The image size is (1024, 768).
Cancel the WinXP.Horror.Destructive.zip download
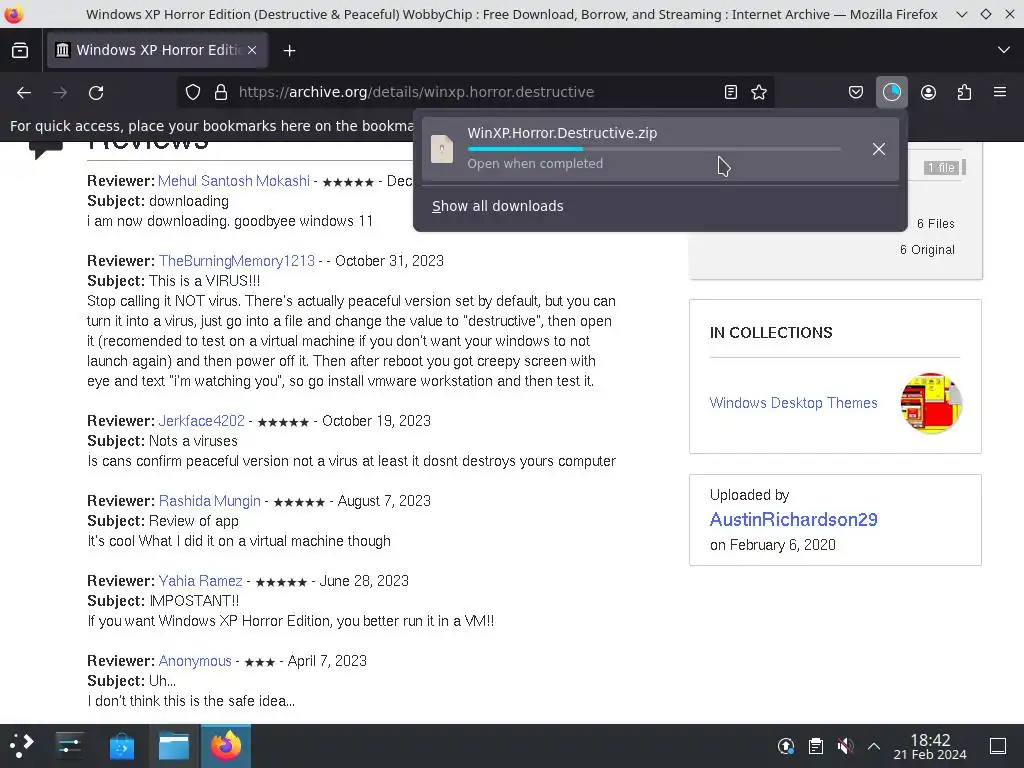[x=878, y=149]
